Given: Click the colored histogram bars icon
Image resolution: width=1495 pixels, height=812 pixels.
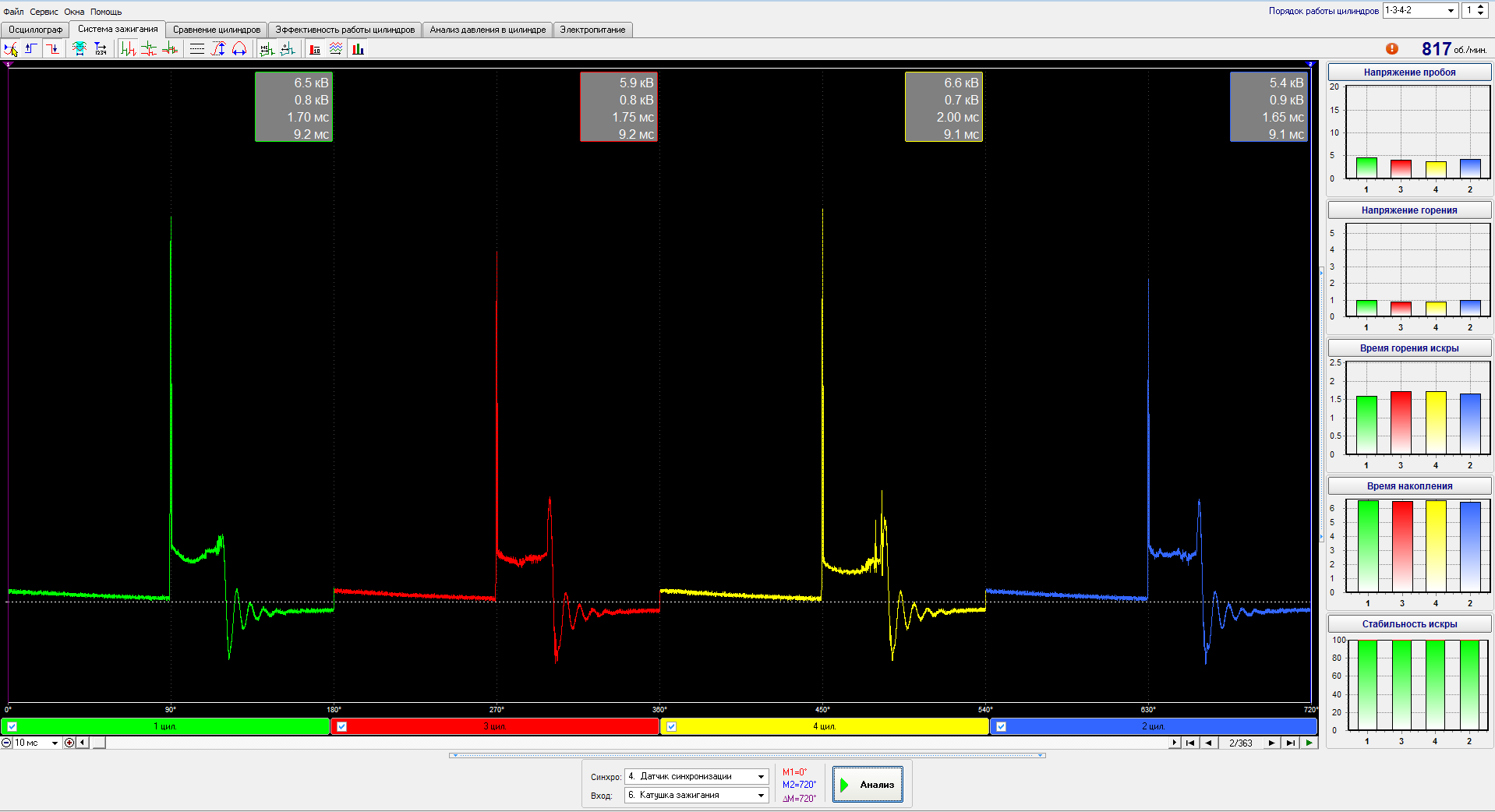Looking at the screenshot, I should [358, 49].
